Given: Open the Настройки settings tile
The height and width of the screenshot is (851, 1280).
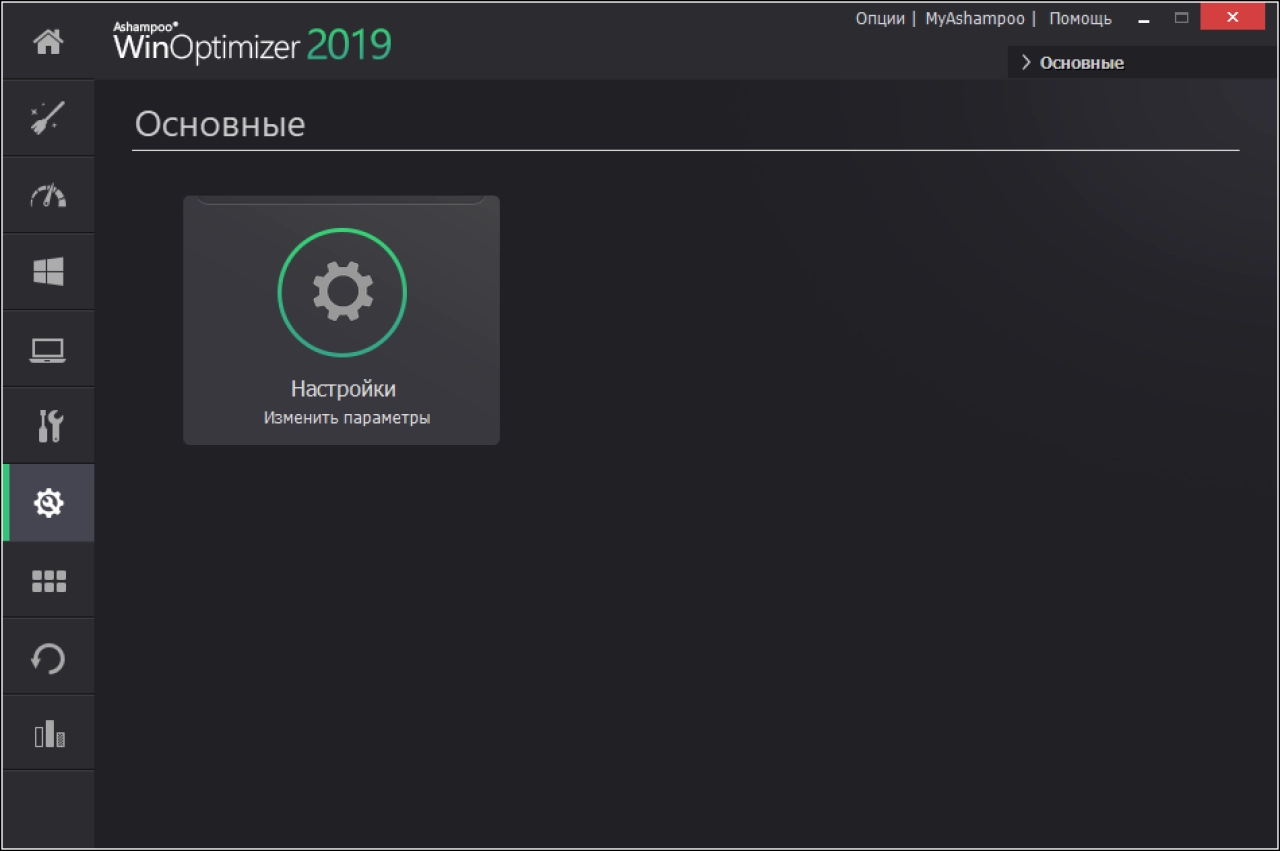Looking at the screenshot, I should tap(341, 320).
